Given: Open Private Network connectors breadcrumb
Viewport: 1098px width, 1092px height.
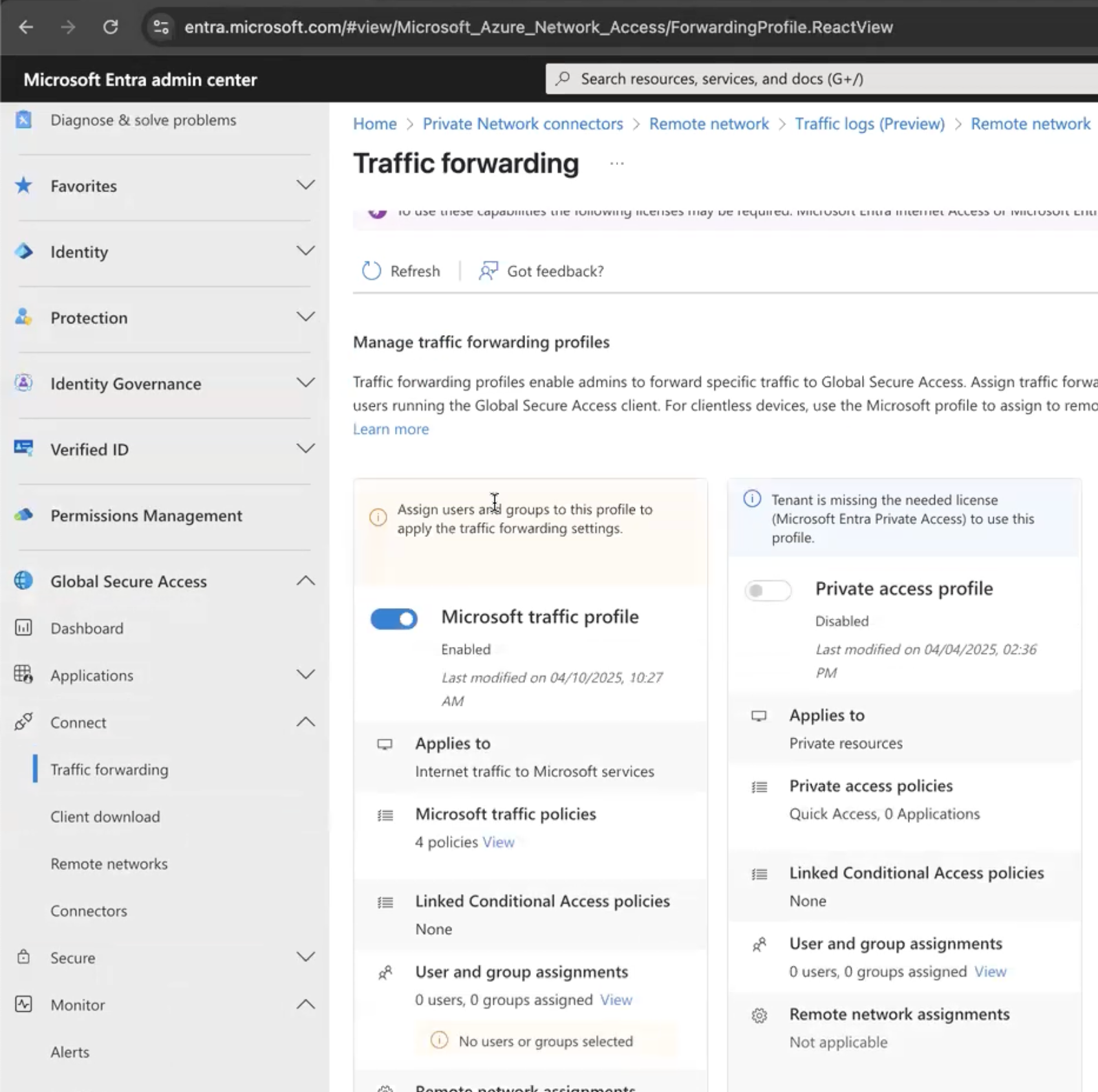Looking at the screenshot, I should (x=523, y=124).
